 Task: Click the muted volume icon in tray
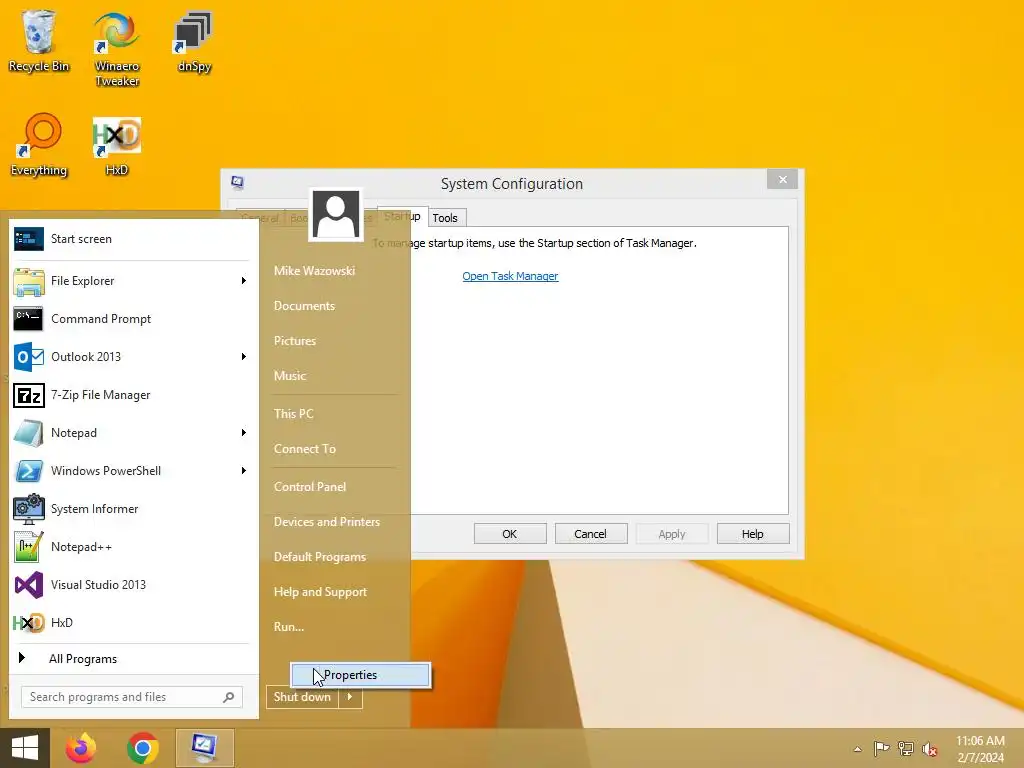(929, 749)
